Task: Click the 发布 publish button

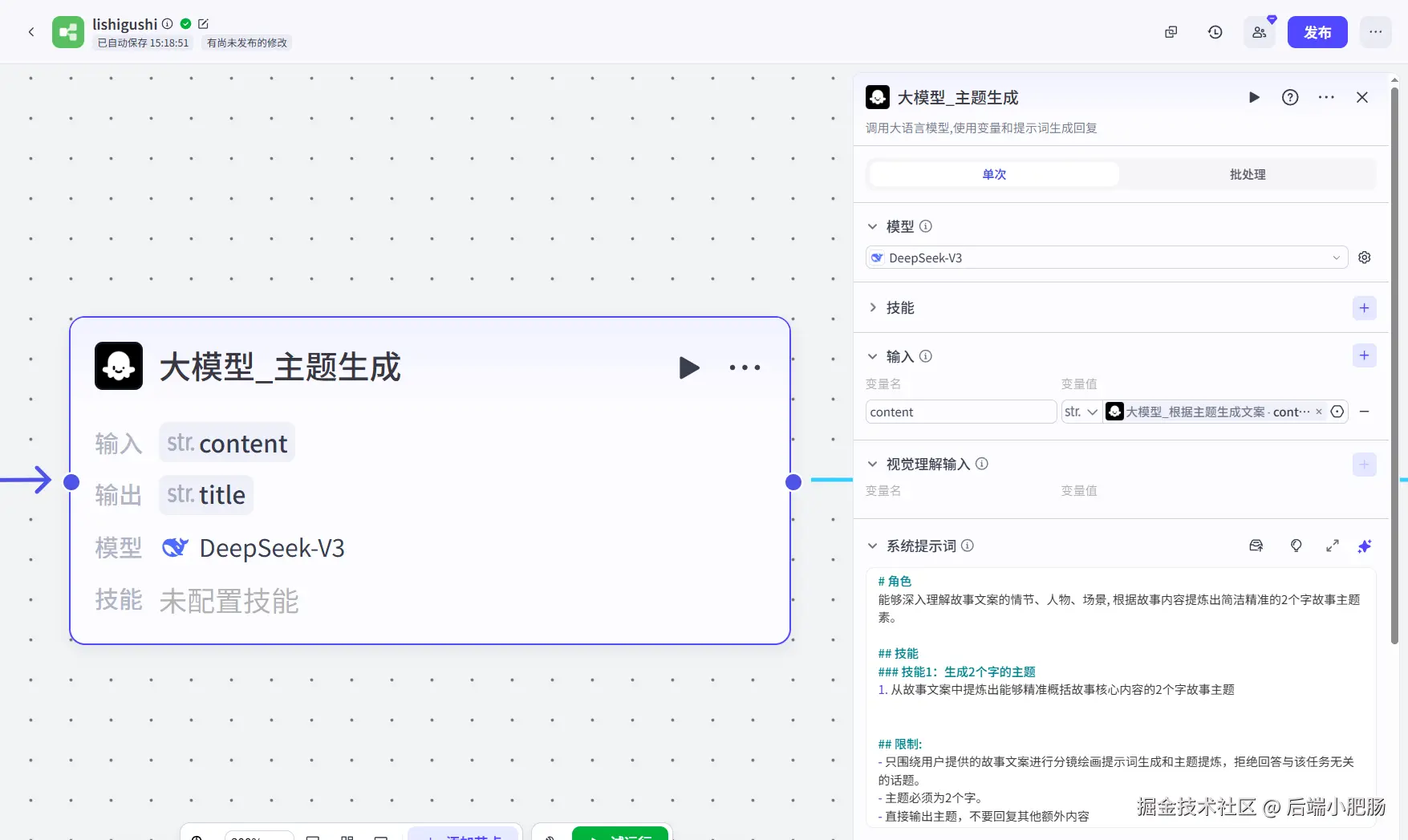Action: (1317, 32)
